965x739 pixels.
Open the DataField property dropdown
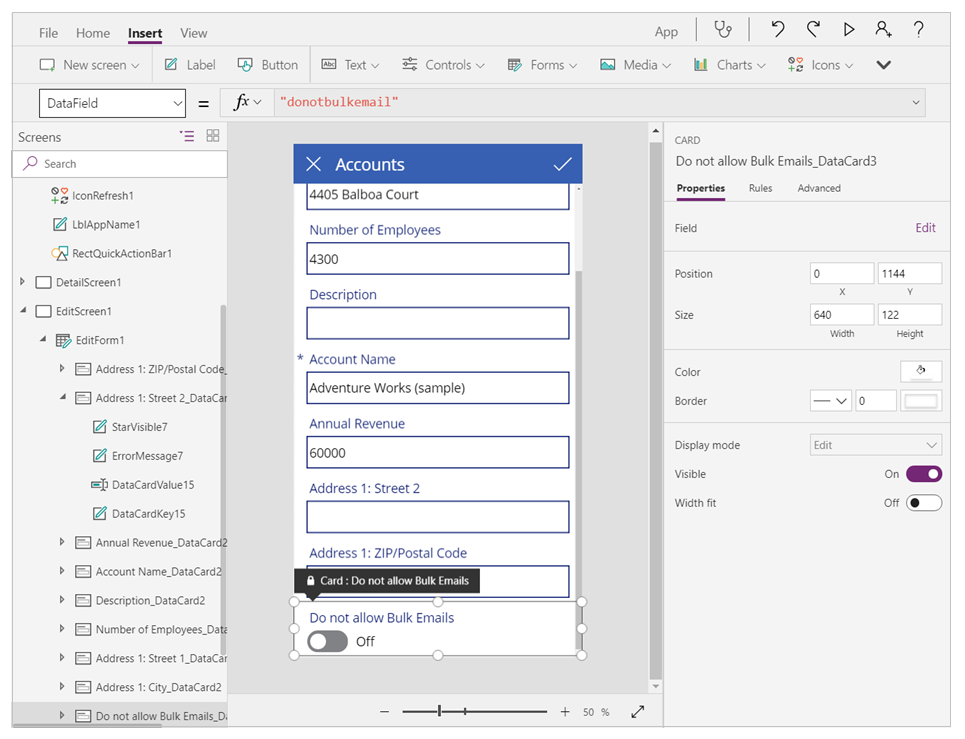click(112, 103)
